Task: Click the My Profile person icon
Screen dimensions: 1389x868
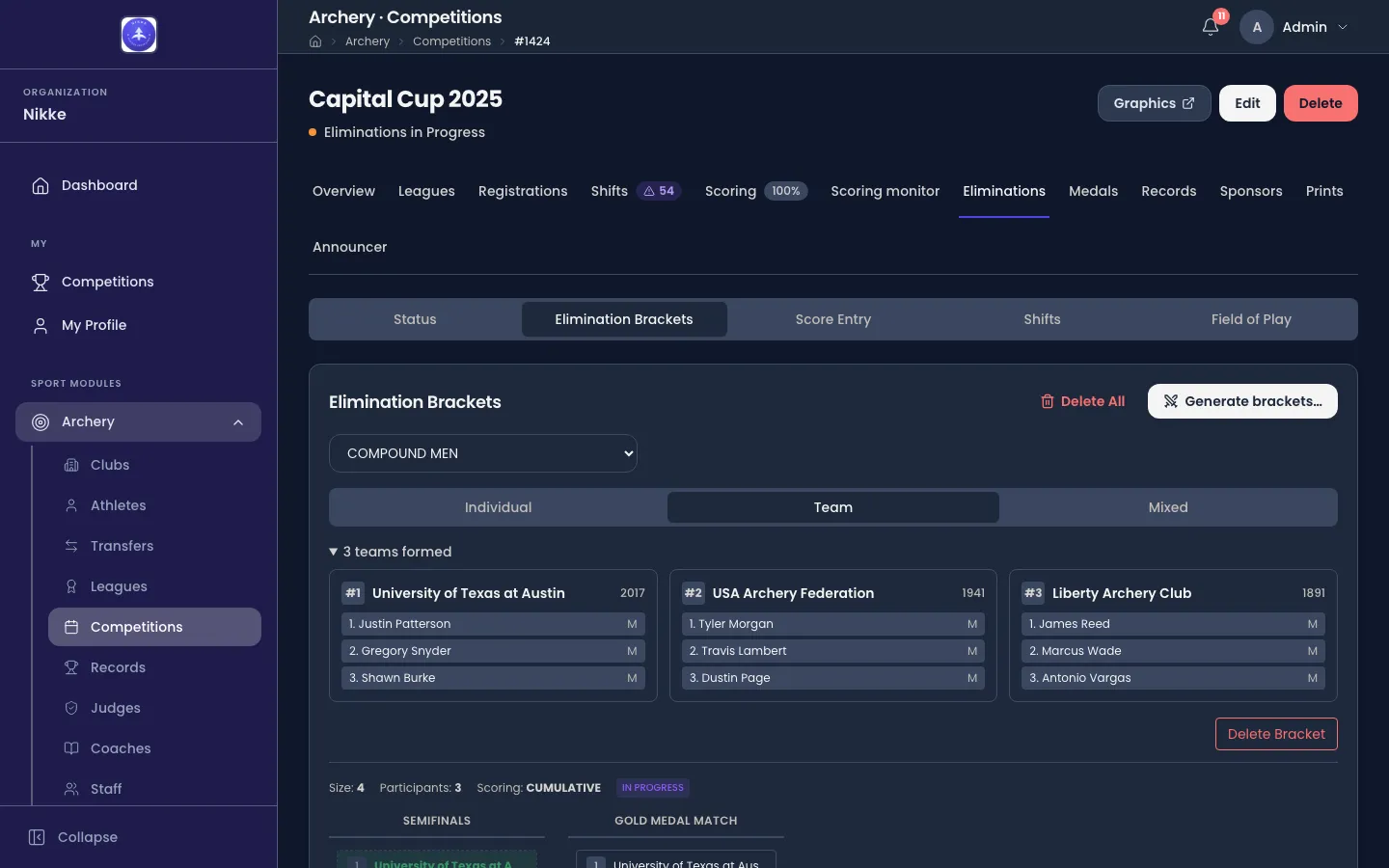Action: coord(41,325)
